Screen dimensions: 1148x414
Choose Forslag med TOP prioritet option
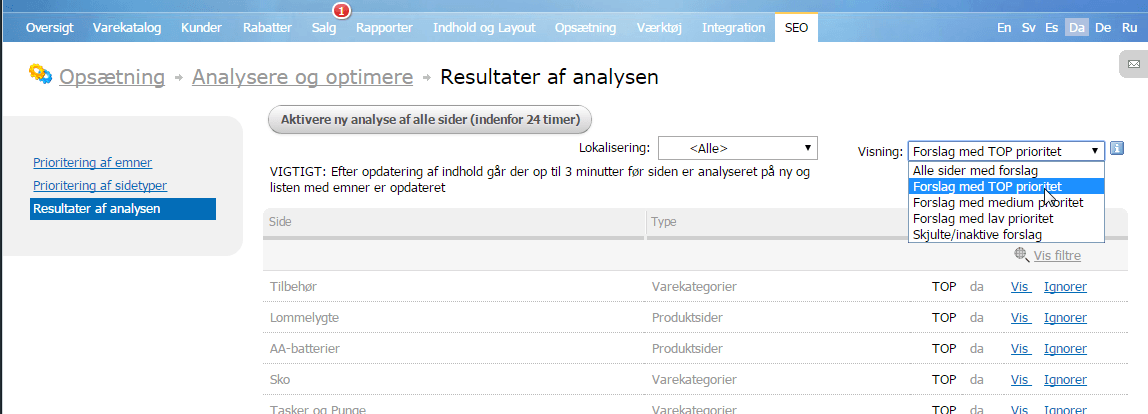pos(1005,186)
